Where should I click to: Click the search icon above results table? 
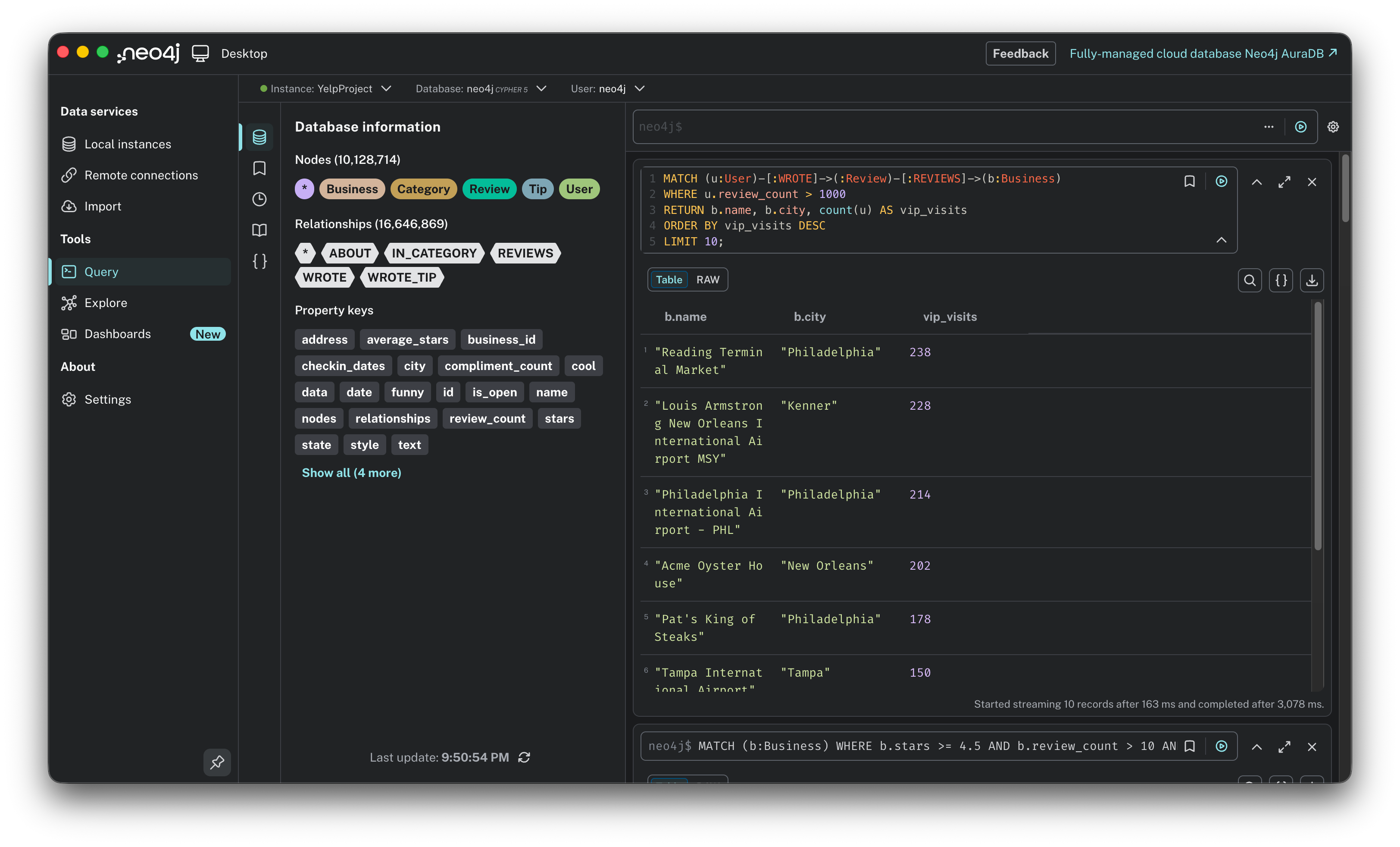point(1250,280)
